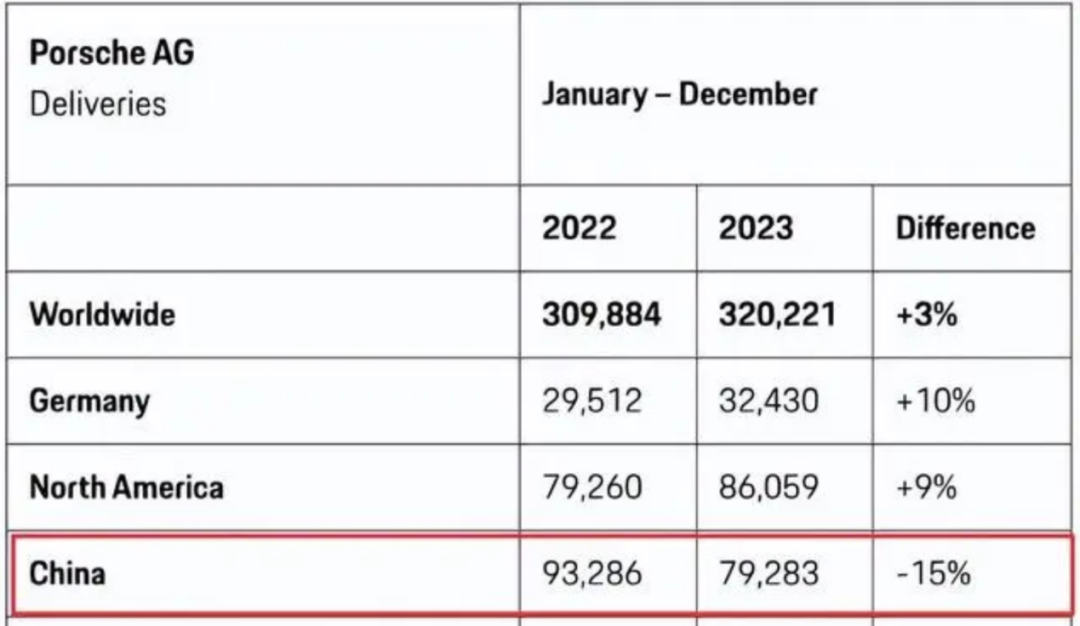
Task: Select North America value 86,059
Action: click(768, 487)
